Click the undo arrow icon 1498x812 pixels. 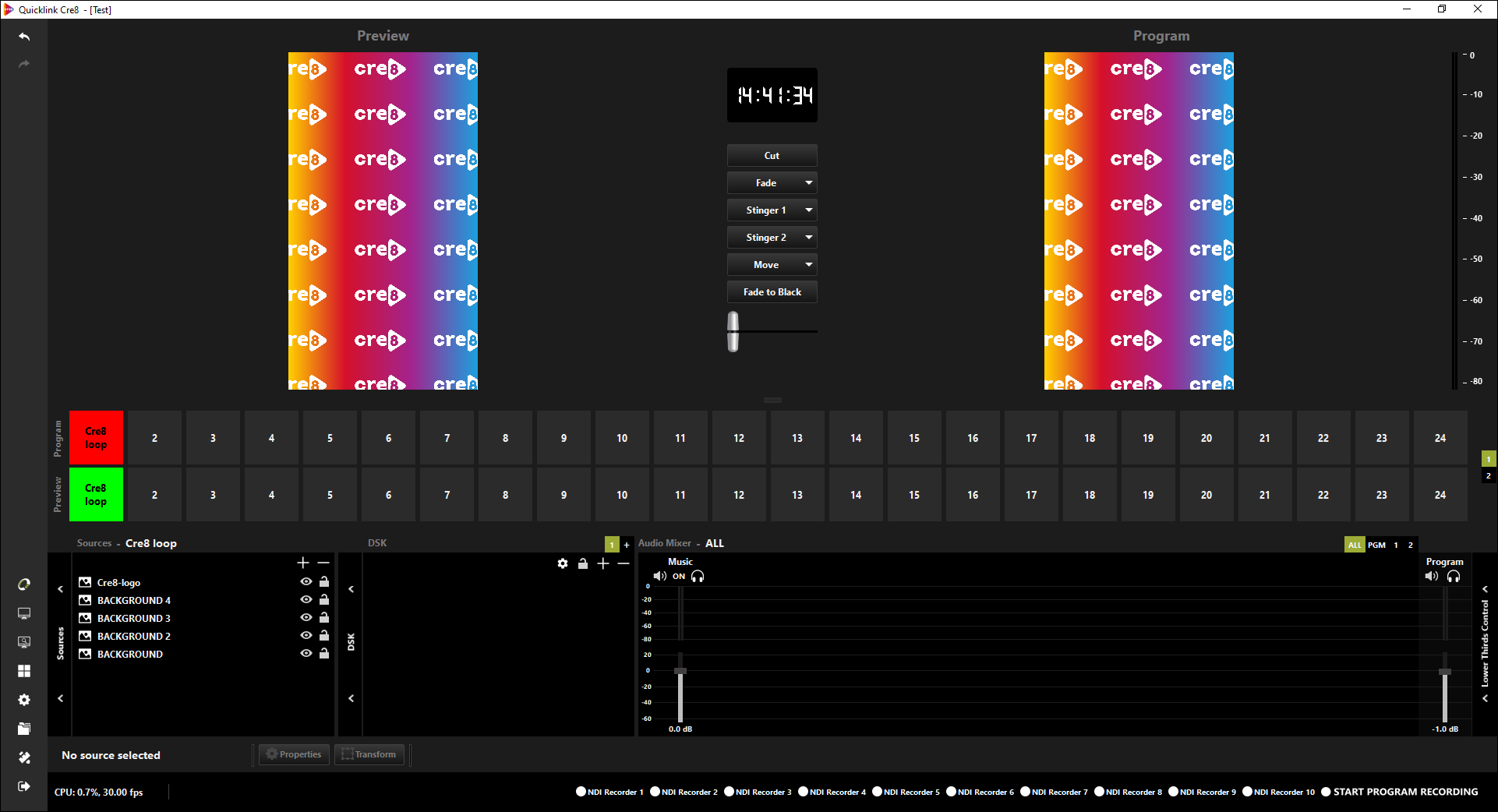click(x=24, y=37)
